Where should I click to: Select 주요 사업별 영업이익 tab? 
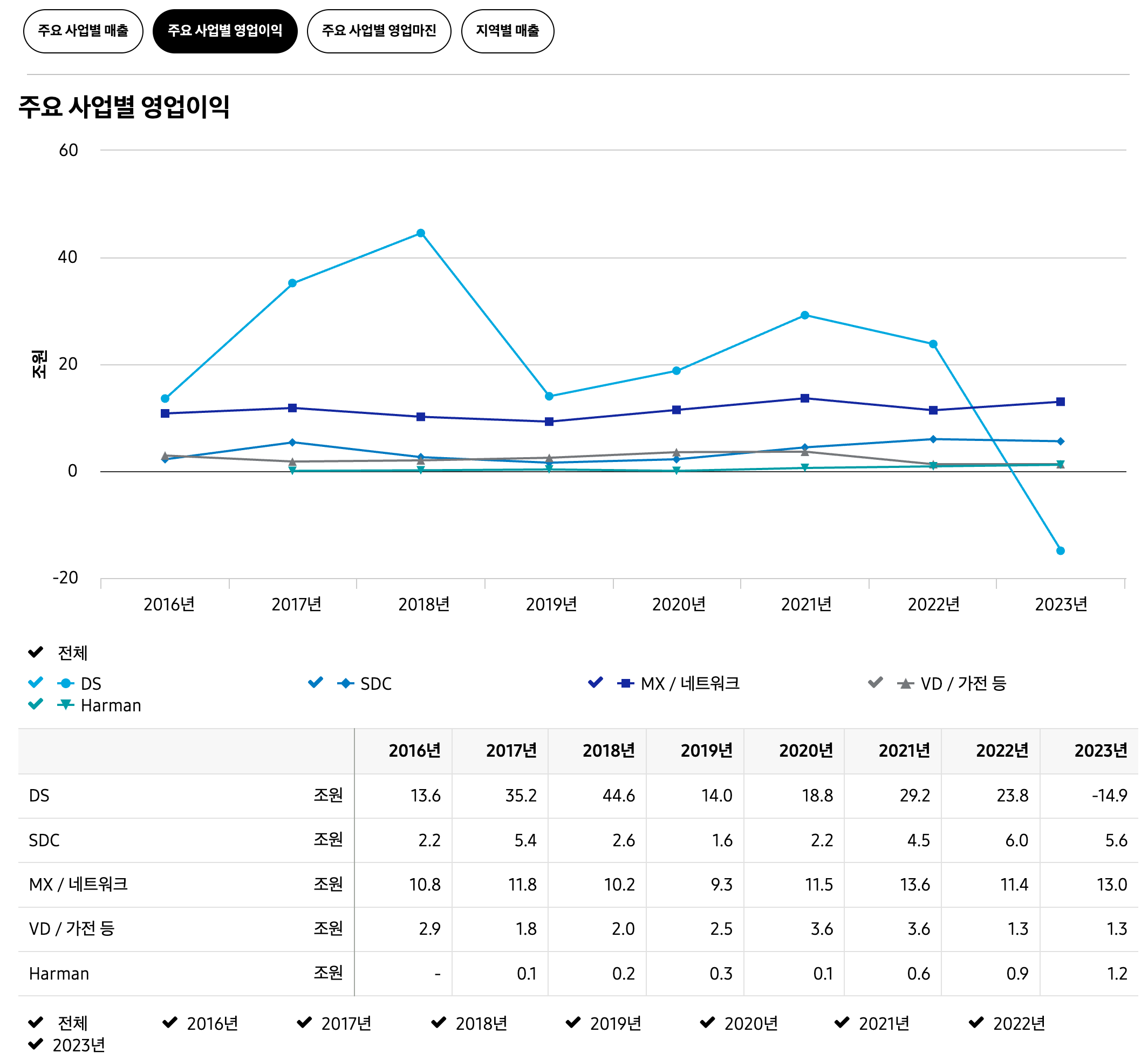[x=225, y=31]
